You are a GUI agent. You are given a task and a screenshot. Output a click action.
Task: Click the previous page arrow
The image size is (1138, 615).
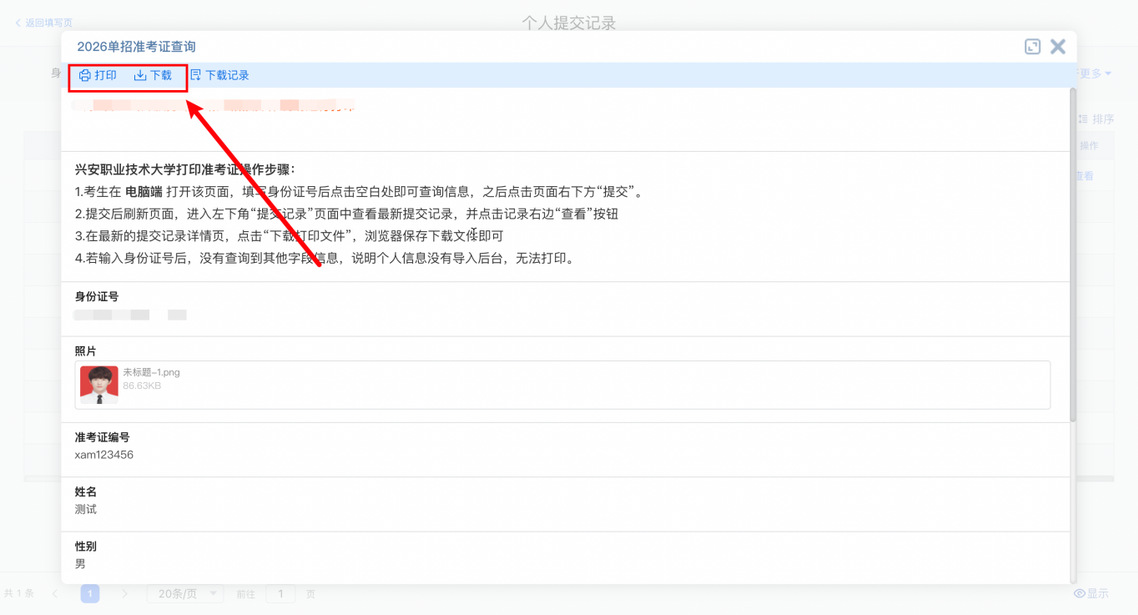click(x=55, y=594)
